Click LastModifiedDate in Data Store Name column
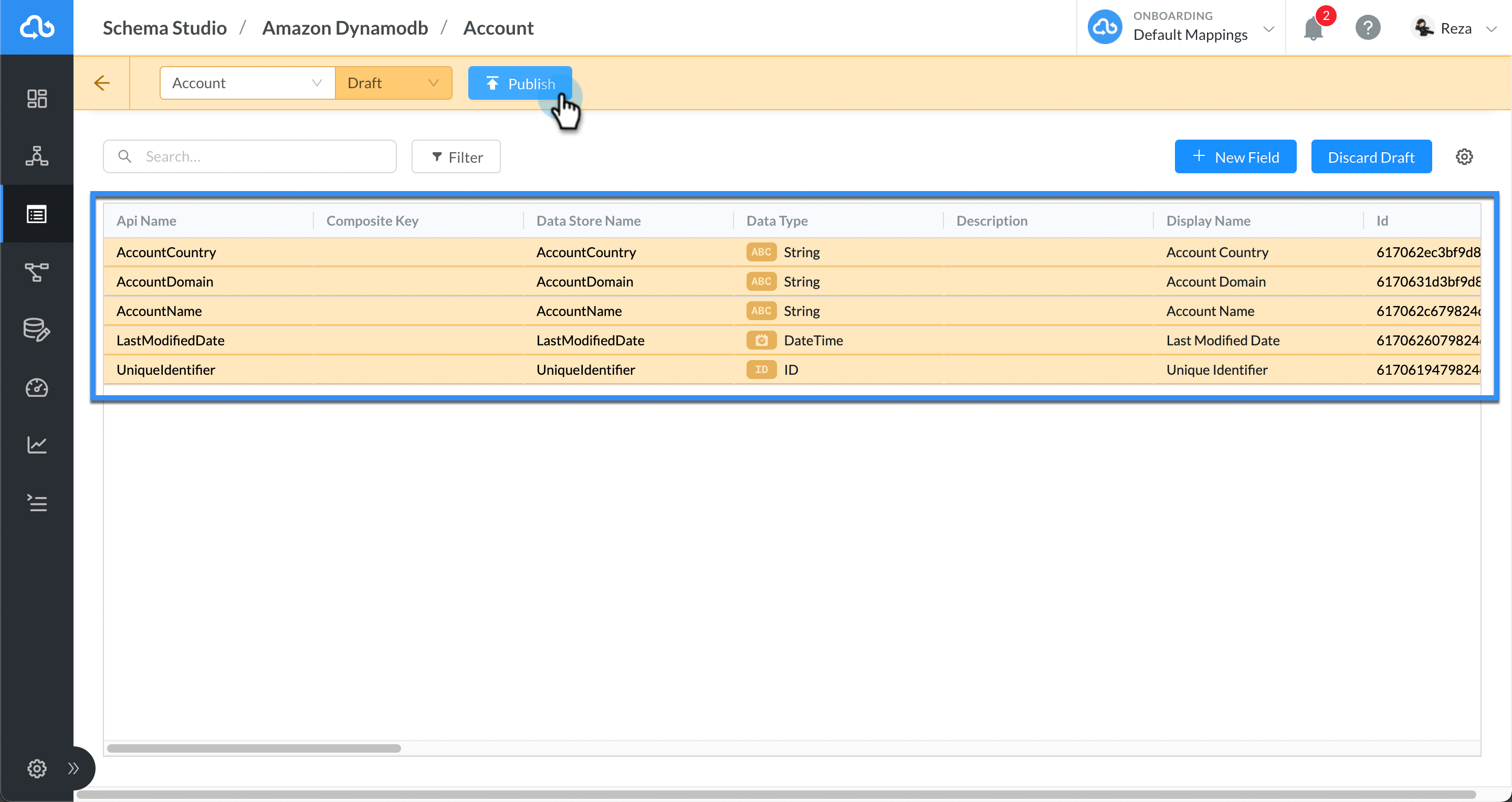This screenshot has width=1512, height=802. [590, 340]
